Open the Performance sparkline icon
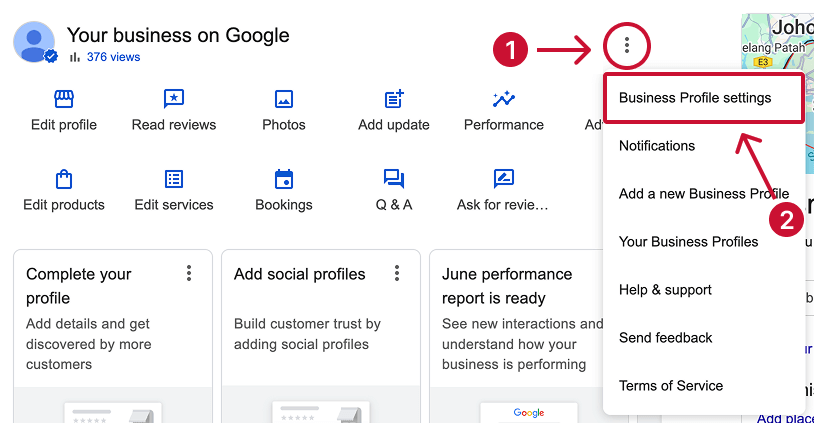This screenshot has width=814, height=423. tap(504, 99)
